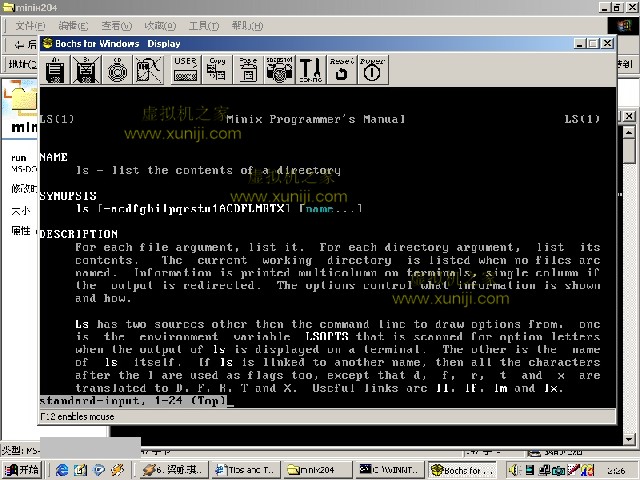Click the Back arrow in minix204 window toolbar
The width and height of the screenshot is (640, 480).
19,44
